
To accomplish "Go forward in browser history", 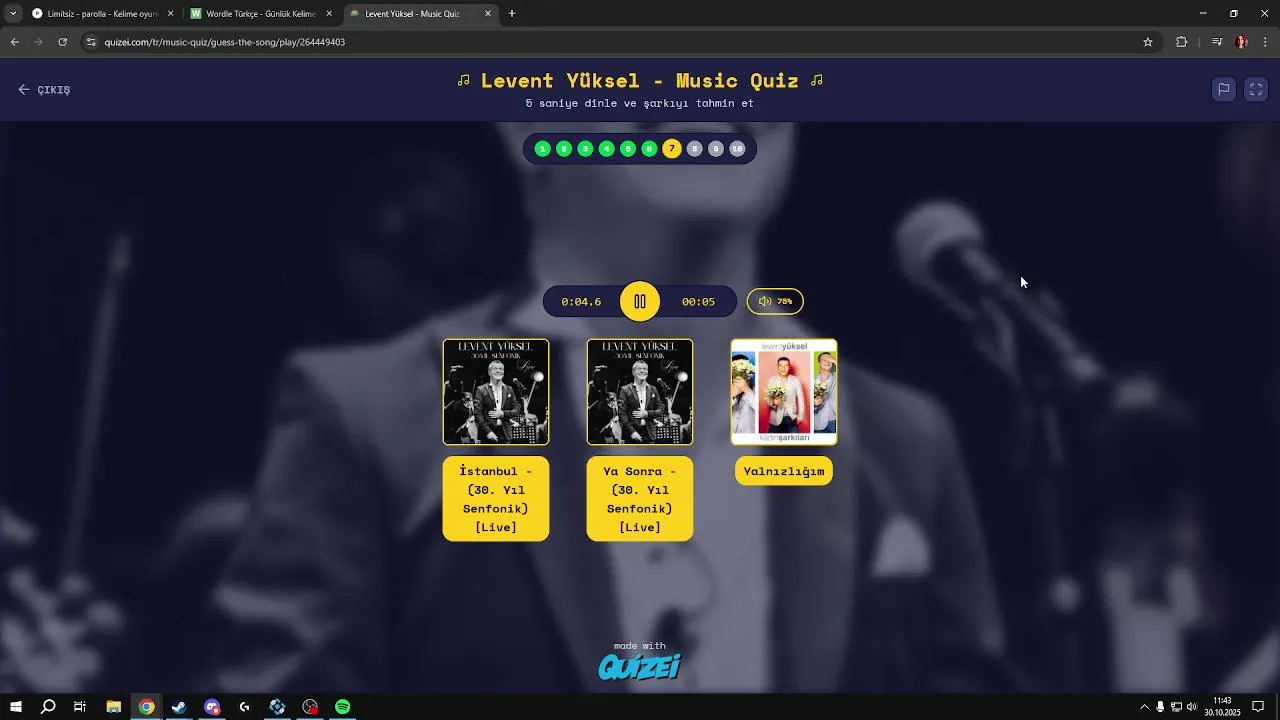I will [38, 42].
